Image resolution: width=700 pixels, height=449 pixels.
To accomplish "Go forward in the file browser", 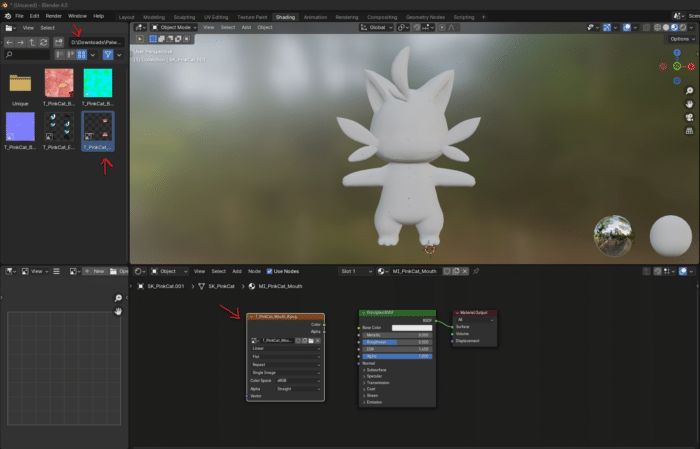I will (21, 42).
